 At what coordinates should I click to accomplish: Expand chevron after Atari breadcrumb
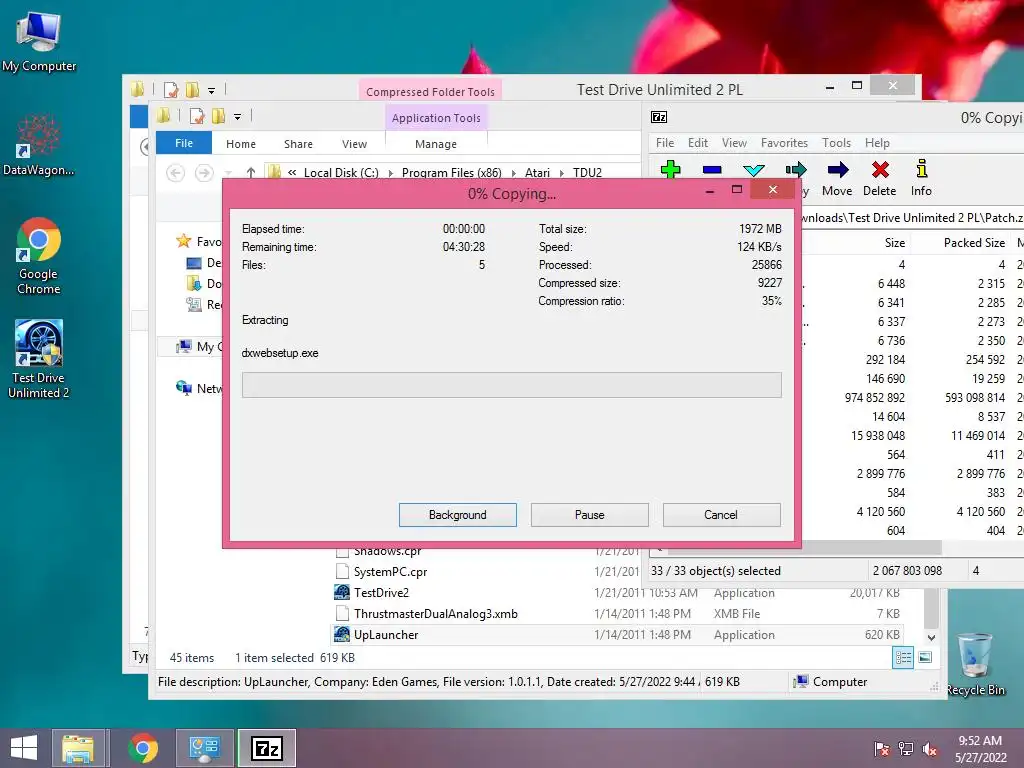click(562, 173)
